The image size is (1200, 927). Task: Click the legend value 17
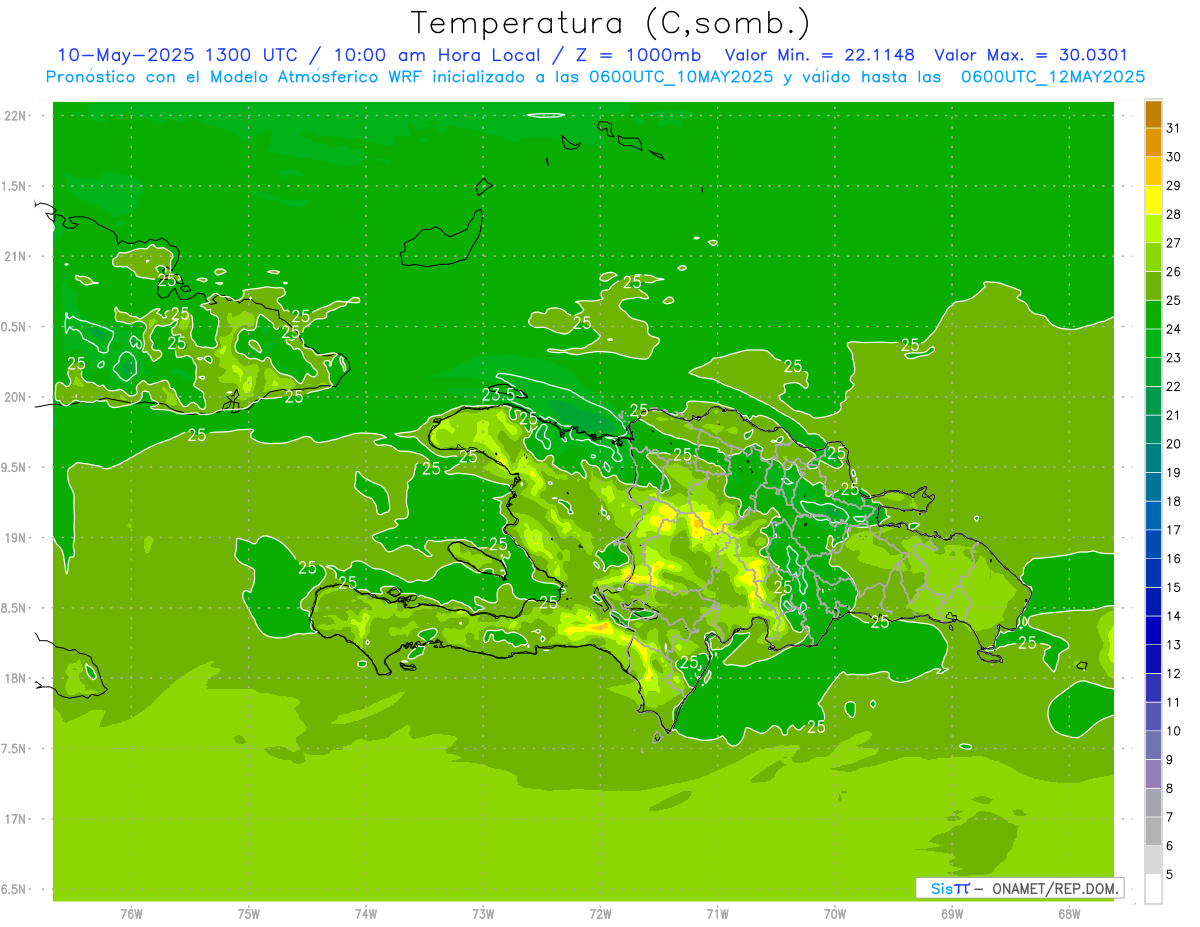tap(1174, 530)
